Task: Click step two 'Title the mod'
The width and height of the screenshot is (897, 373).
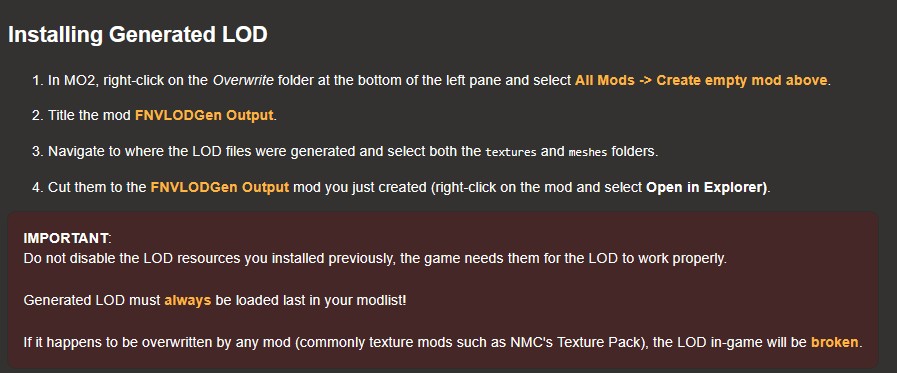Action: [x=154, y=115]
